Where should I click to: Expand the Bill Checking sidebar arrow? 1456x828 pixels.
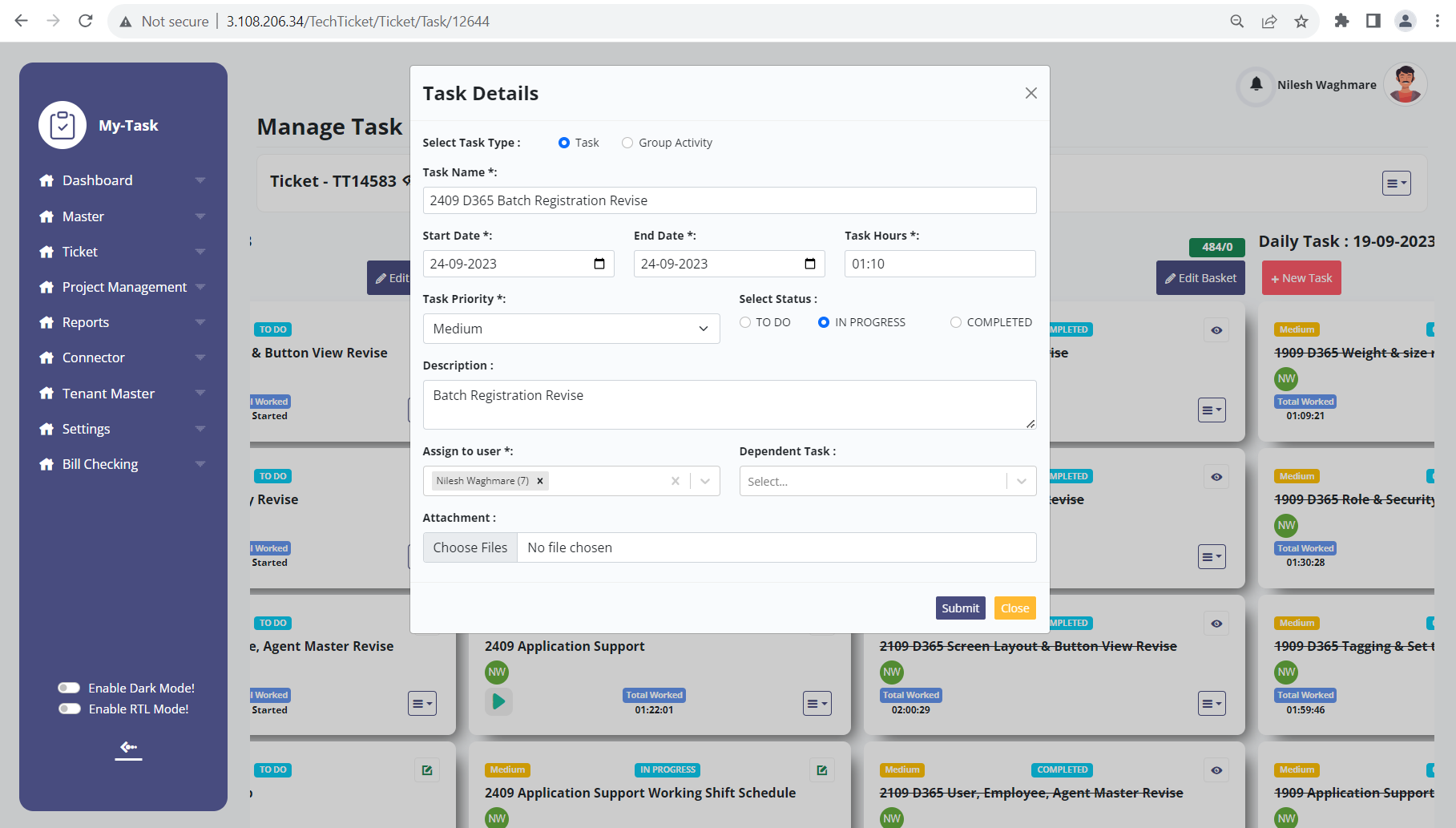point(200,464)
